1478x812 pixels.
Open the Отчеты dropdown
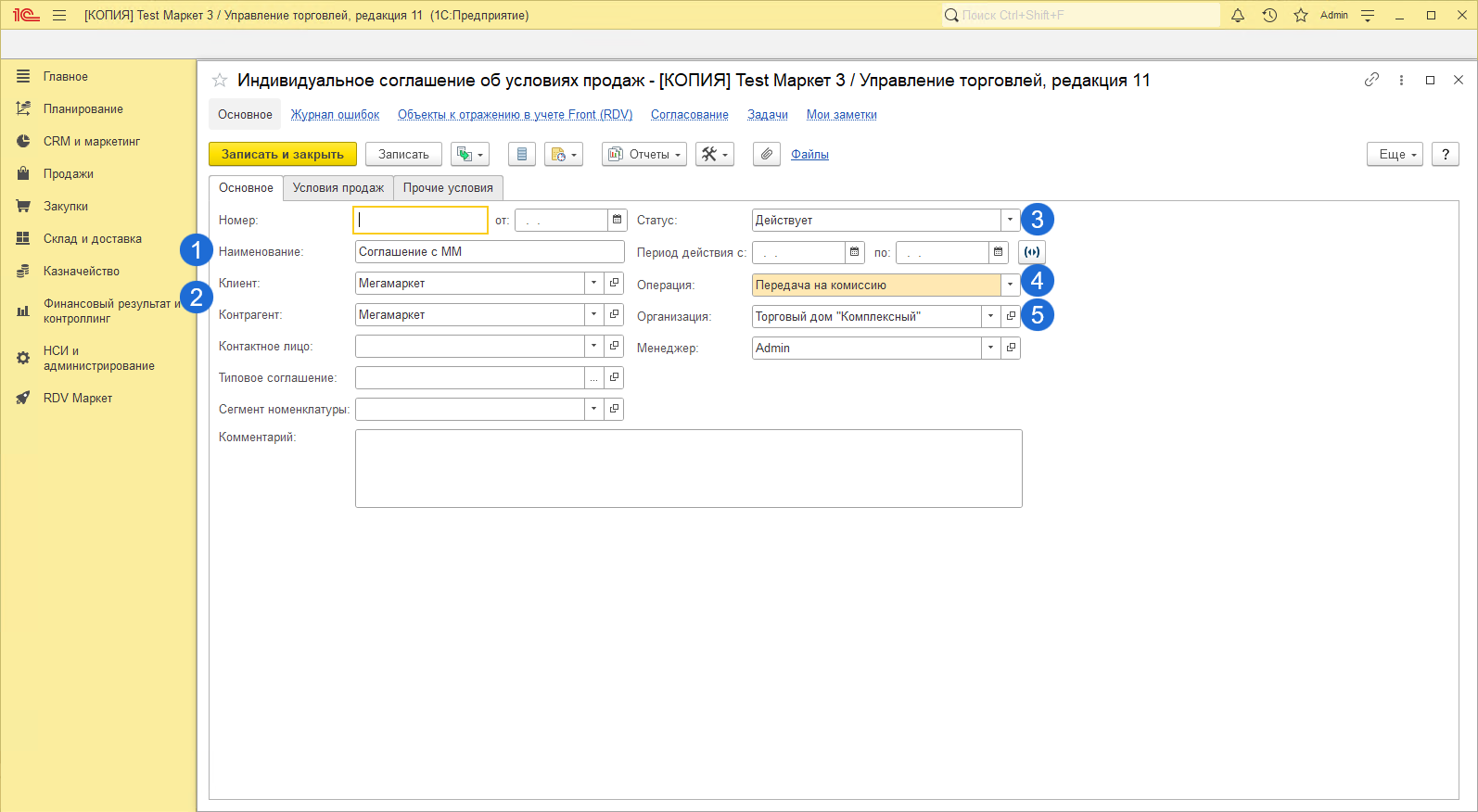pyautogui.click(x=644, y=154)
